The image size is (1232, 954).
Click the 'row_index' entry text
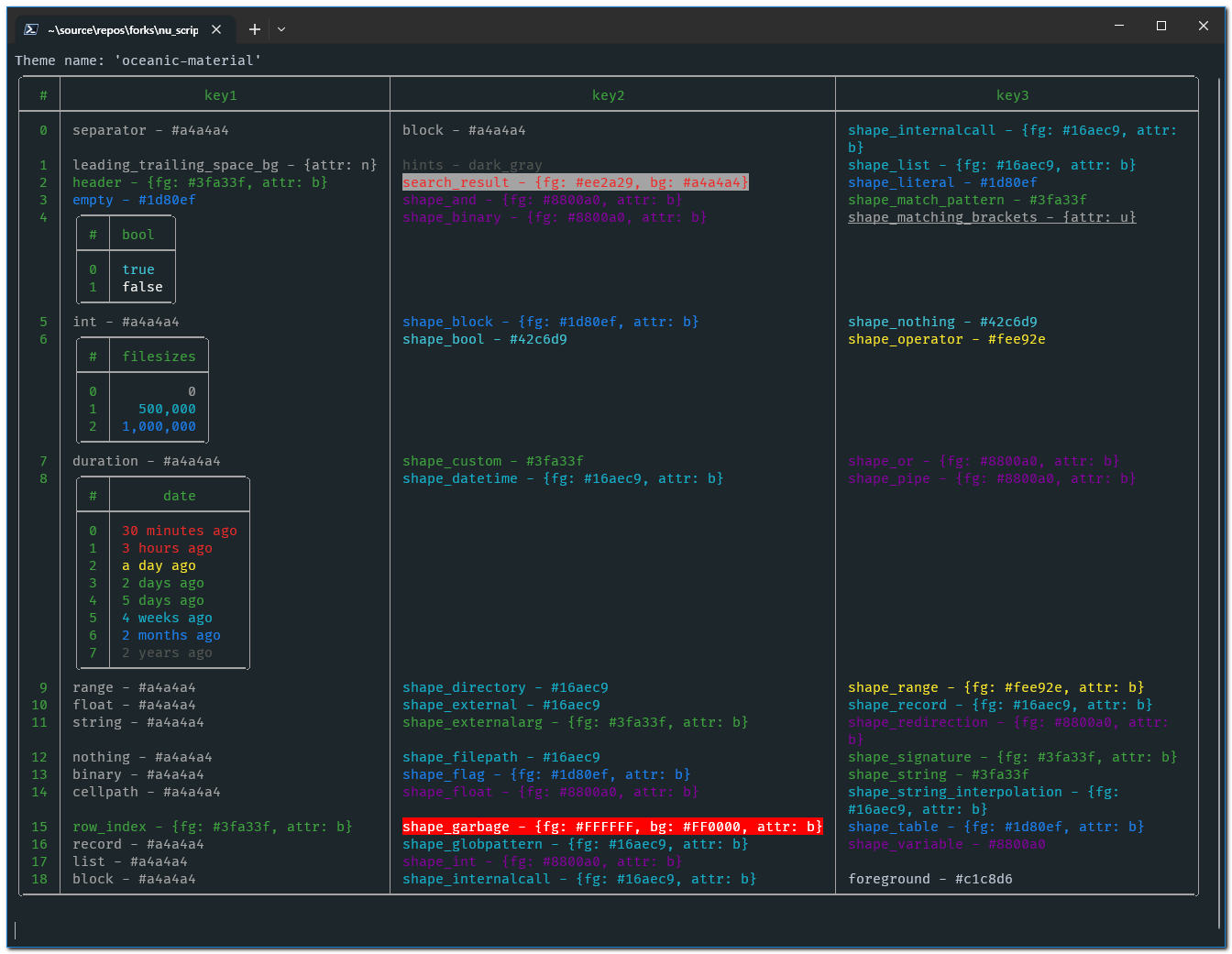tap(213, 827)
